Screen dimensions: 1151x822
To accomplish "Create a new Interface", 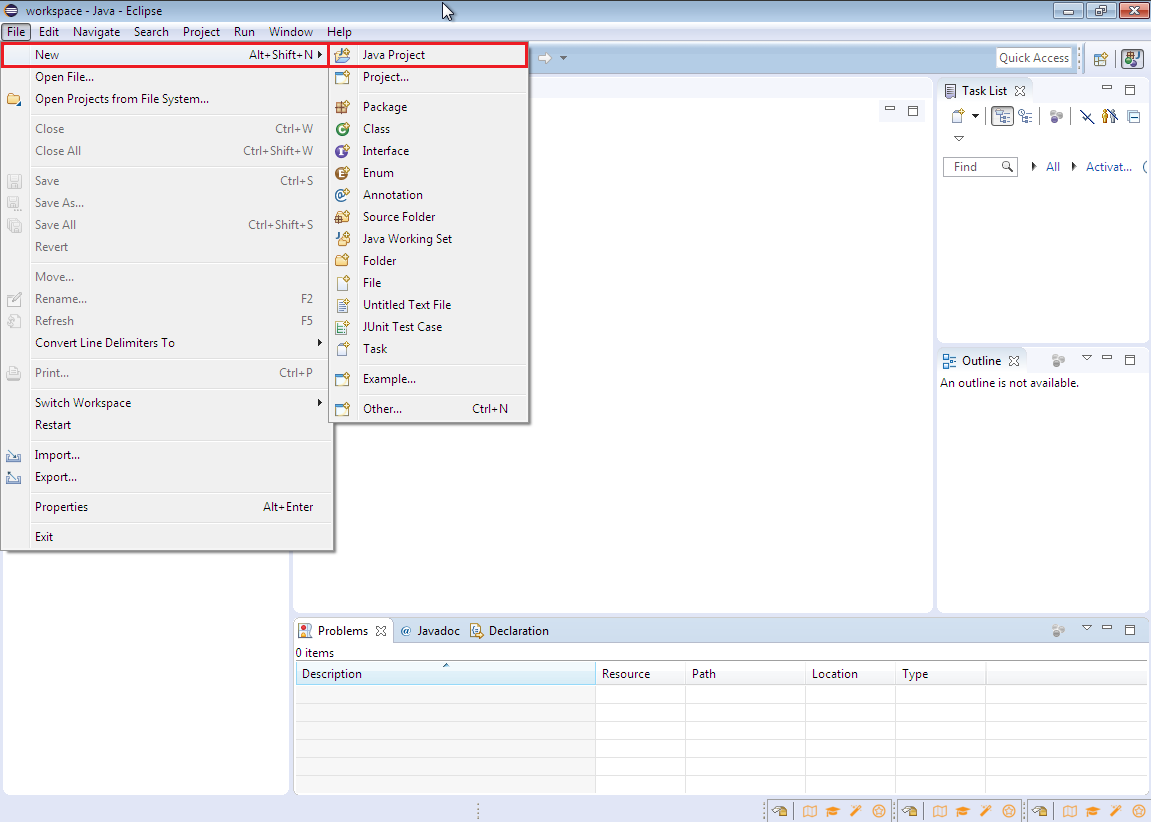I will 429,151.
